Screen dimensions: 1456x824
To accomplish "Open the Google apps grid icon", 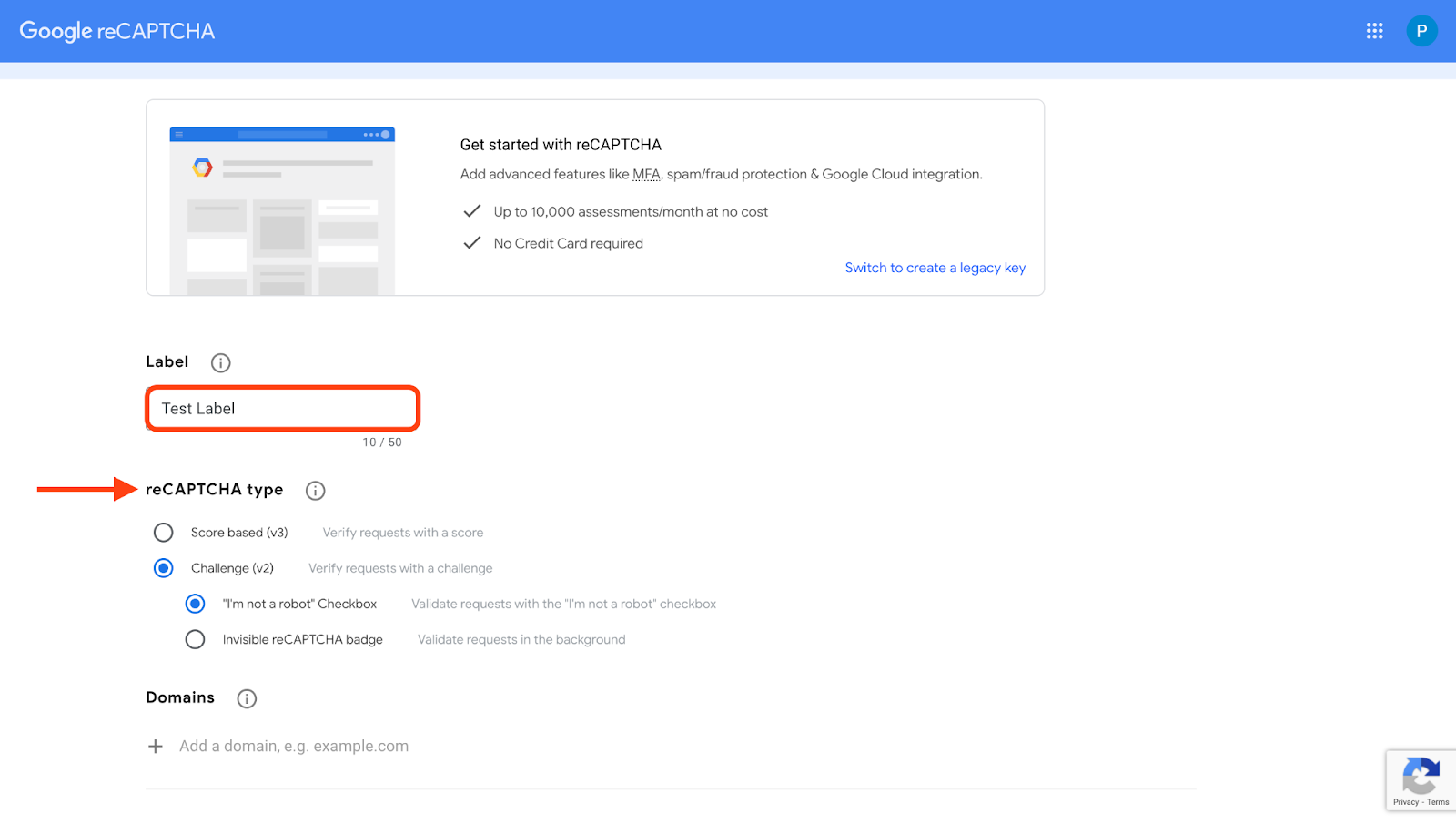I will (1374, 31).
